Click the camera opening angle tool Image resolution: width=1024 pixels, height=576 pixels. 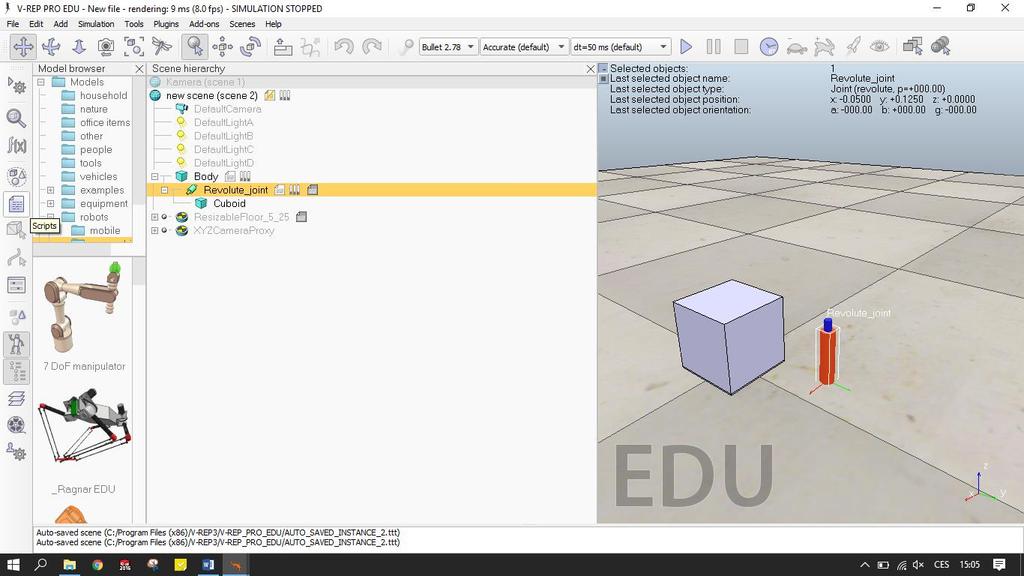pyautogui.click(x=106, y=46)
